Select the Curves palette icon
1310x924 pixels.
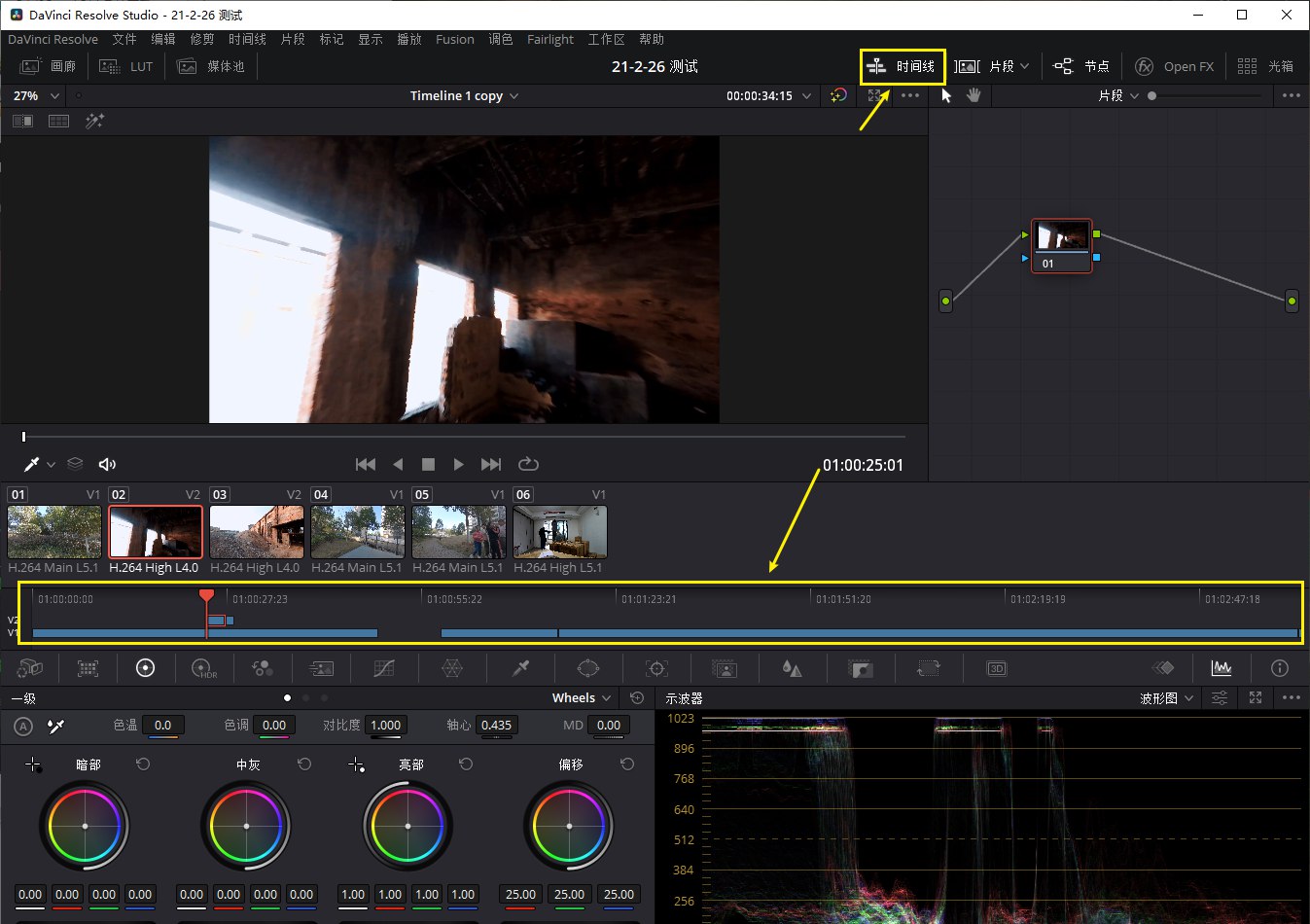click(x=384, y=668)
